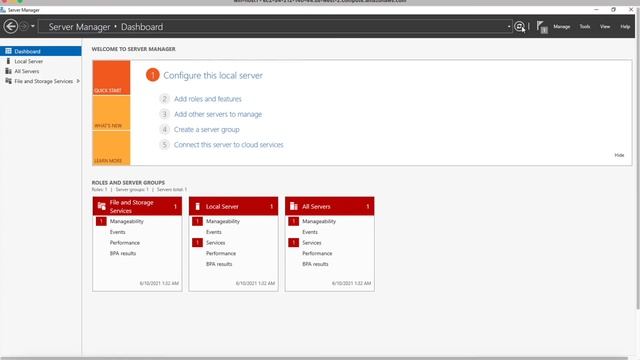
Task: Open Events in Local Server tile
Action: [x=213, y=232]
